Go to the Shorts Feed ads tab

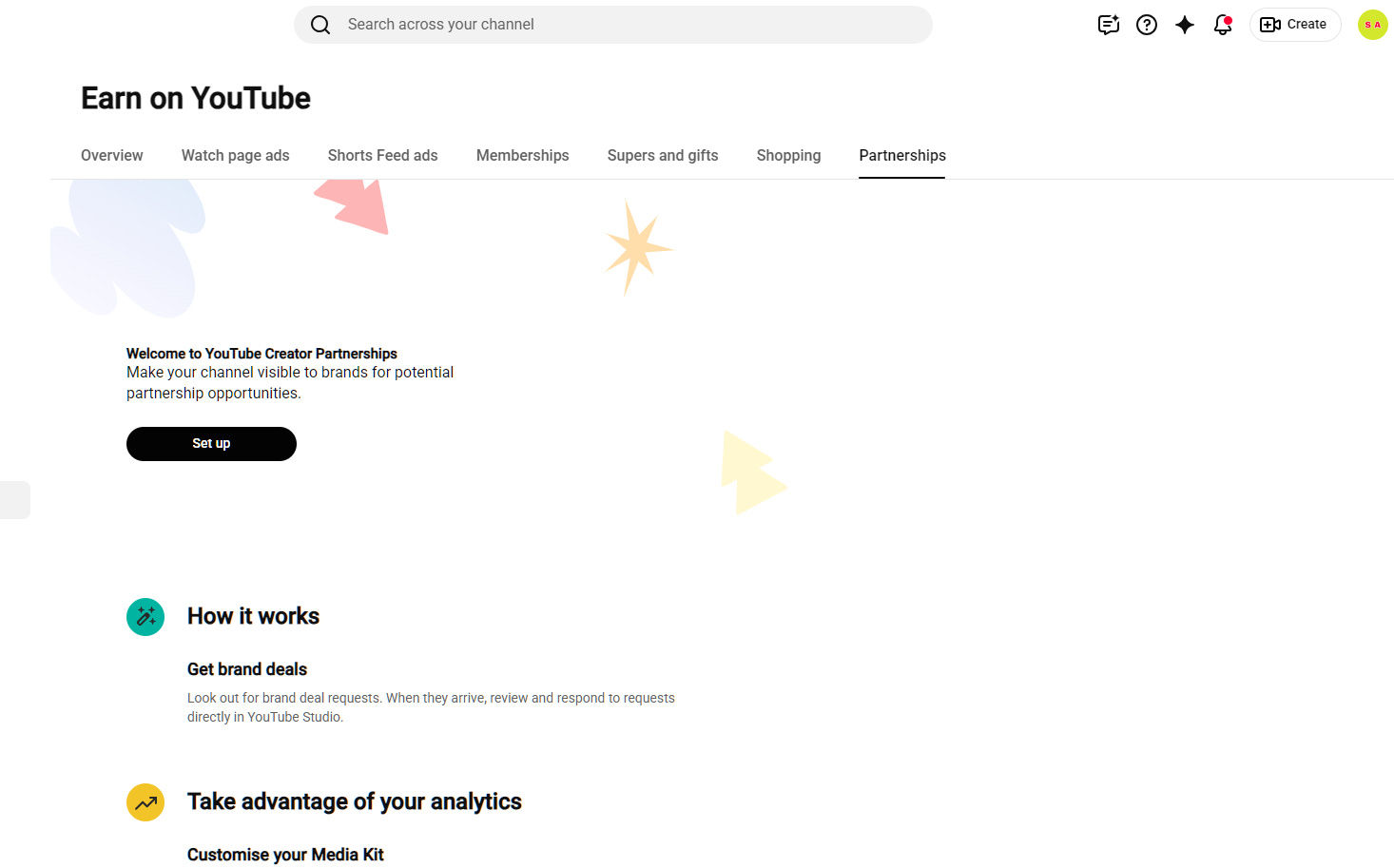pyautogui.click(x=383, y=155)
